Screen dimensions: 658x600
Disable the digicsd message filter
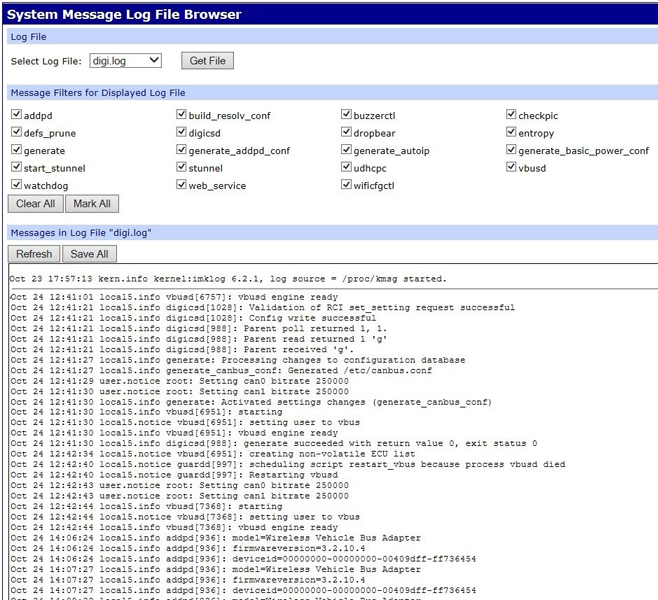181,132
